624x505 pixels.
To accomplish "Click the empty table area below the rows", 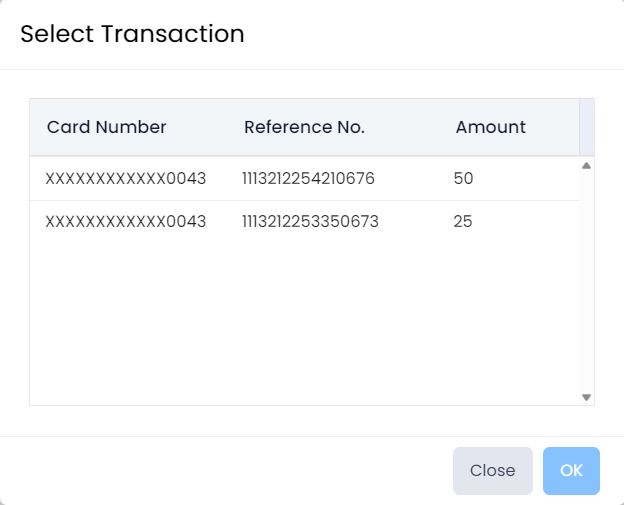I will pos(300,320).
